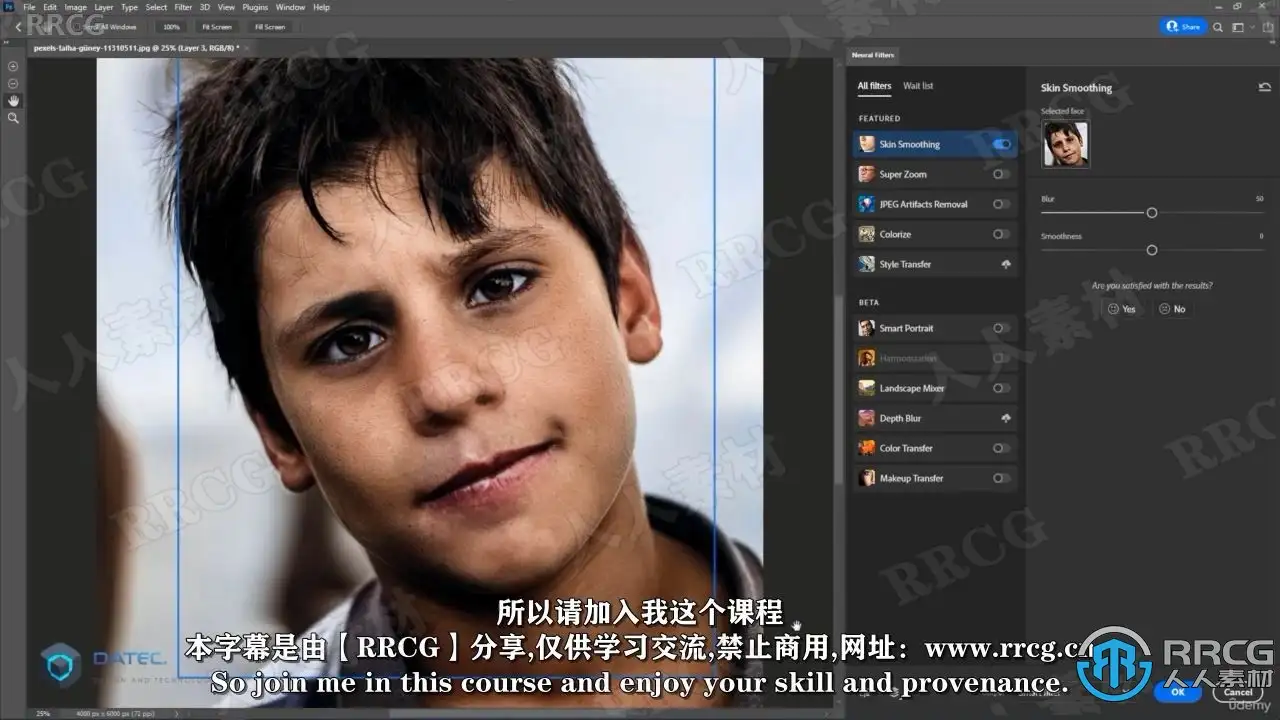Image resolution: width=1280 pixels, height=720 pixels.
Task: Click the Skin Smoothing filter icon
Action: point(866,144)
